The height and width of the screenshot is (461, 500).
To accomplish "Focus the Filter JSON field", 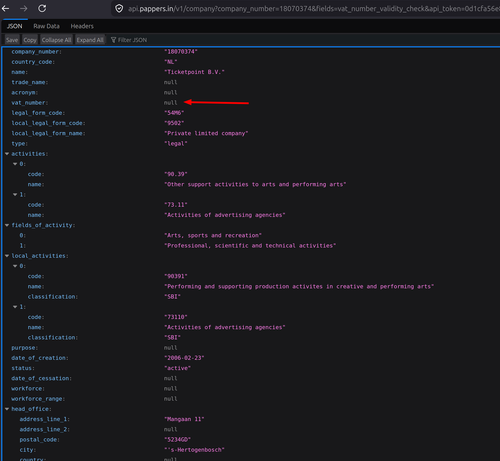I will (x=132, y=40).
